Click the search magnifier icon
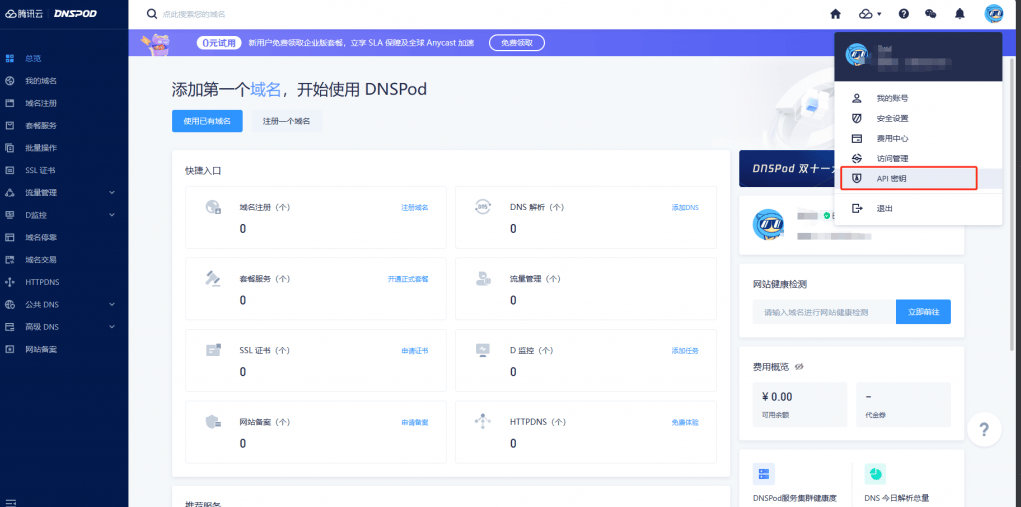This screenshot has height=507, width=1021. pyautogui.click(x=152, y=14)
